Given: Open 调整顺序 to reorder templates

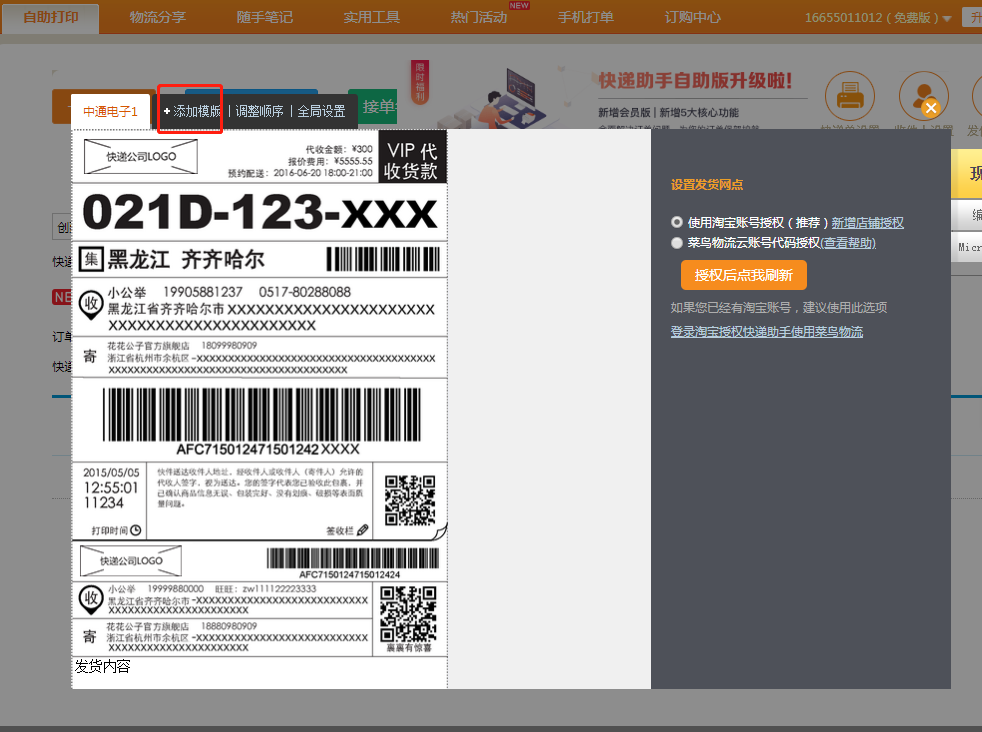Looking at the screenshot, I should 259,111.
